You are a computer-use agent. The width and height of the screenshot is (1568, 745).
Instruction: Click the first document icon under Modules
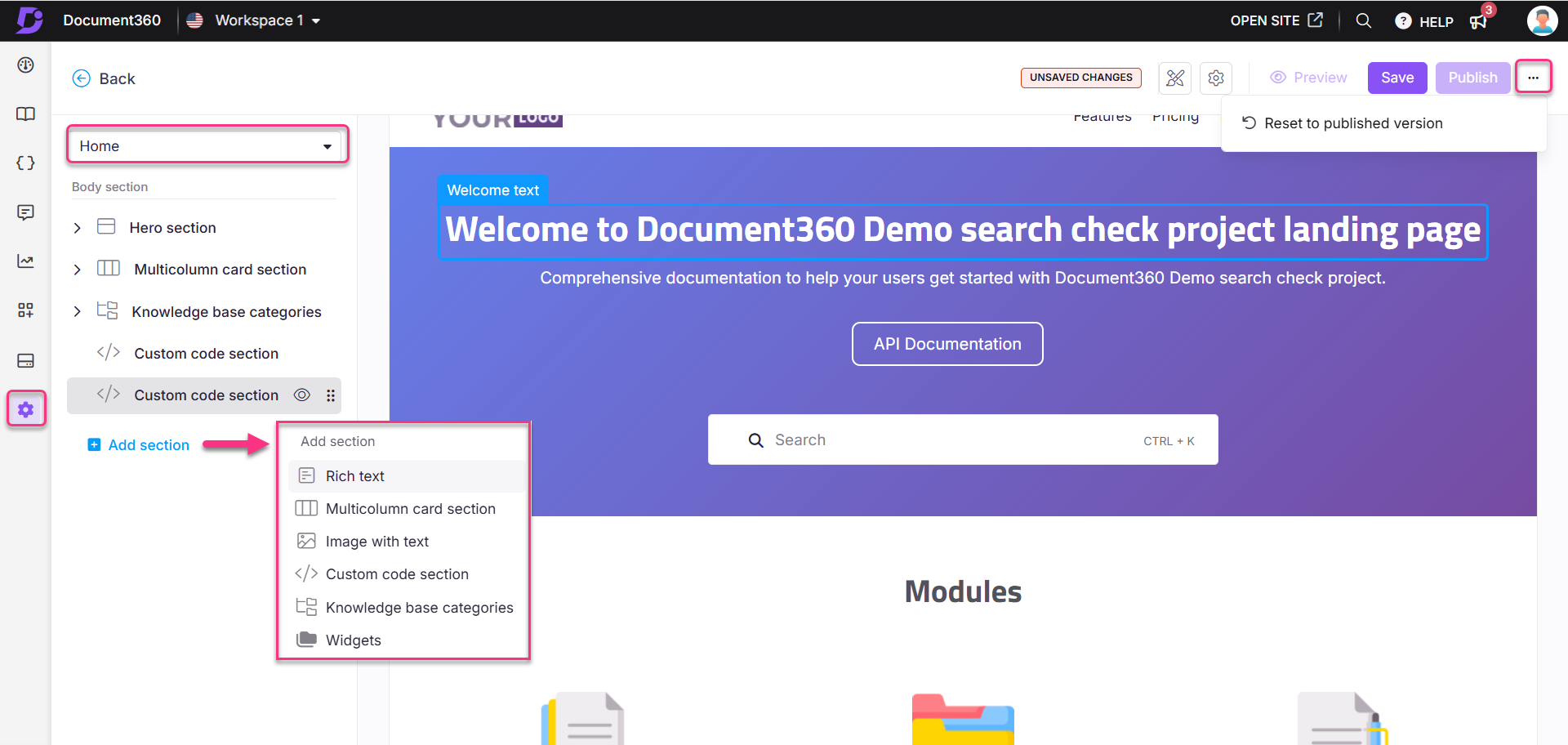click(x=582, y=719)
